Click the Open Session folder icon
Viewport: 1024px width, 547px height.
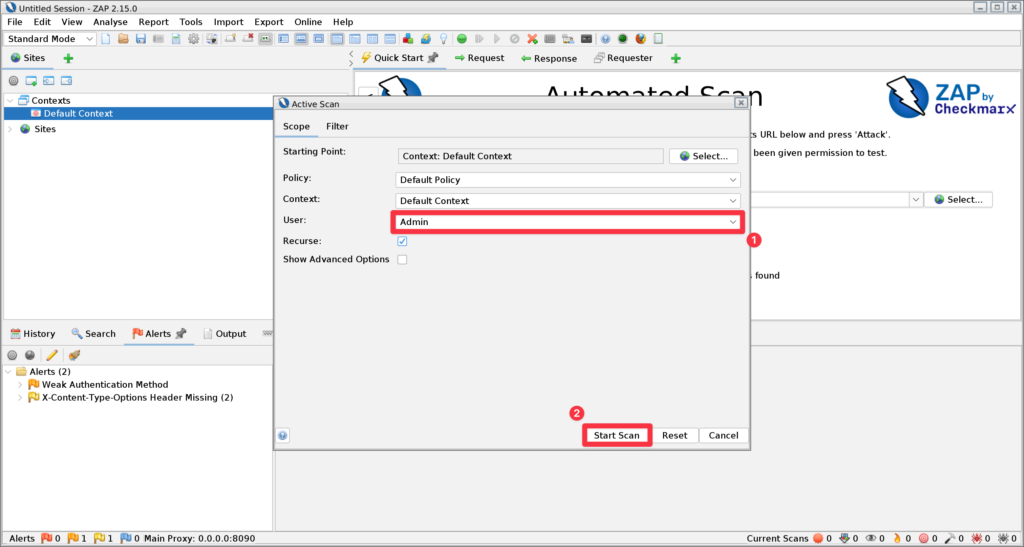123,39
